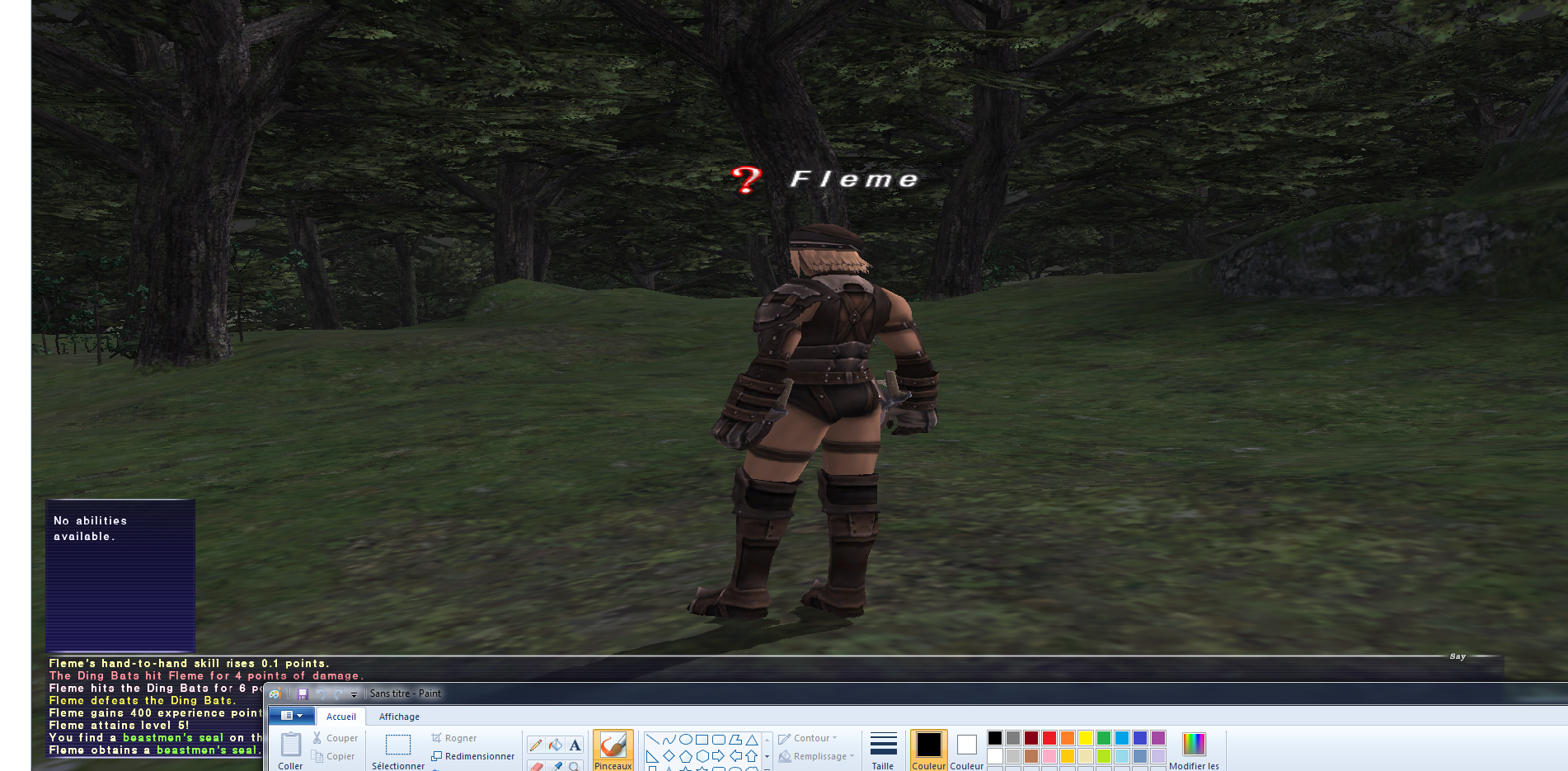Select the diamond shape
1568x771 pixels.
[x=669, y=755]
